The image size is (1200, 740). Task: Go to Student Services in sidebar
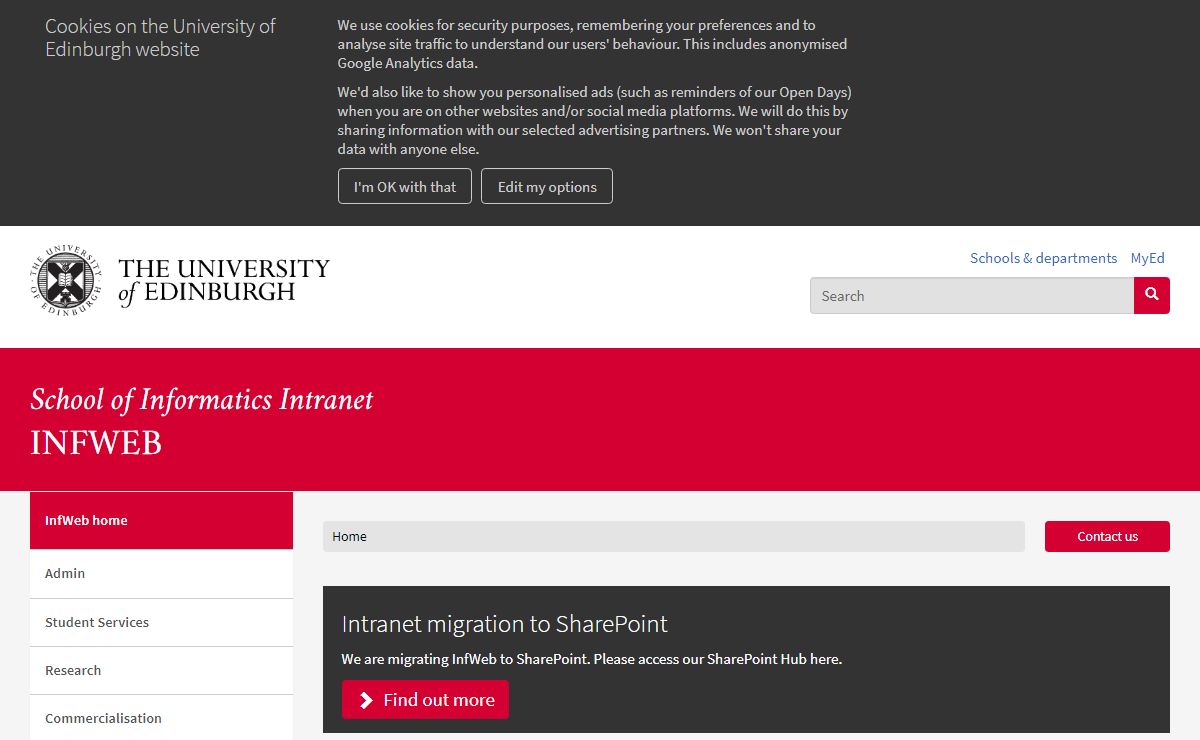click(x=161, y=622)
